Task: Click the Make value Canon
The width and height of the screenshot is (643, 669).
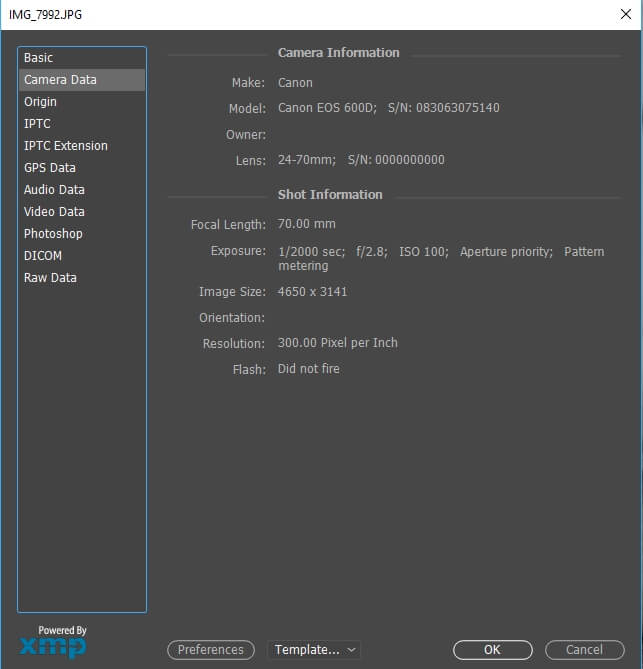Action: point(295,83)
